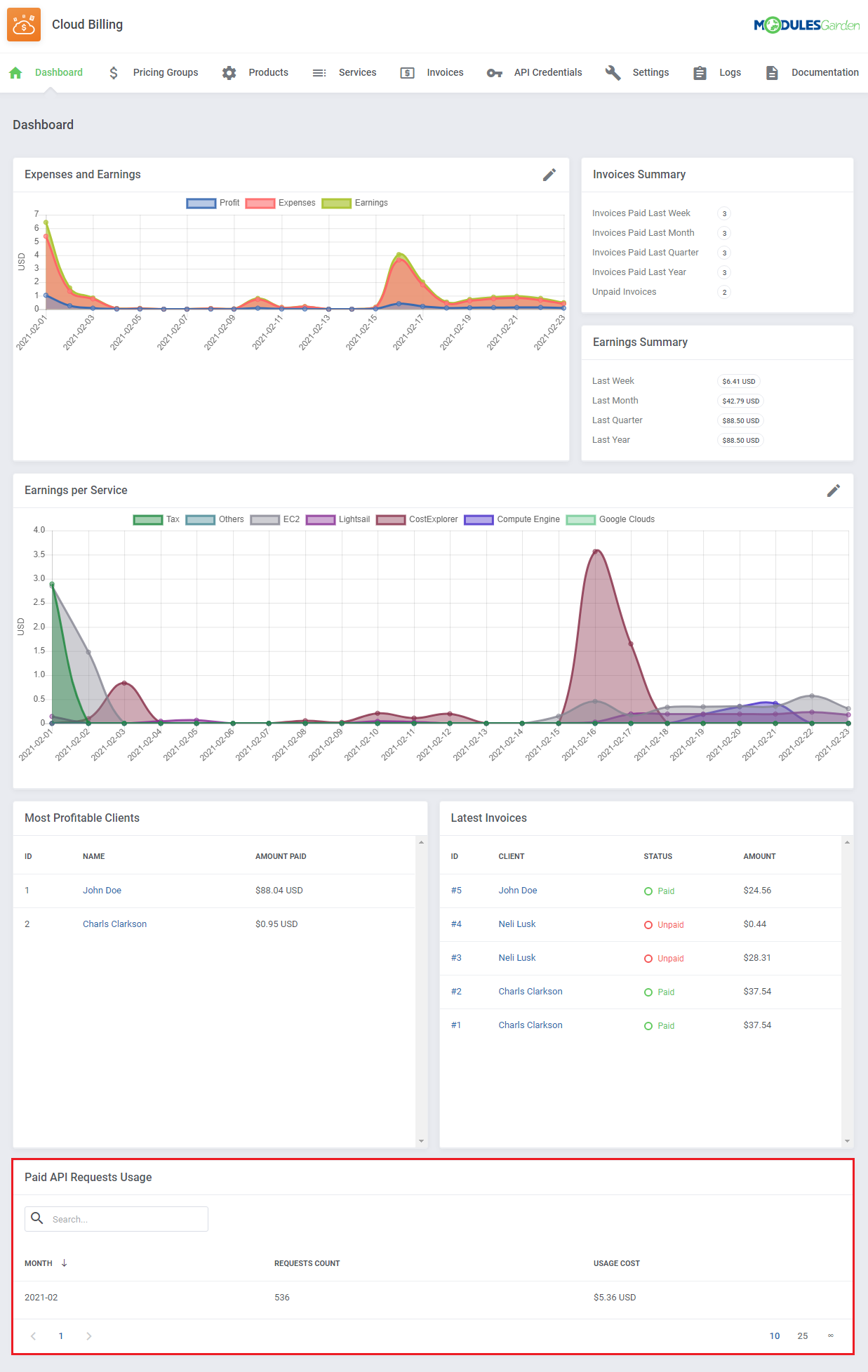Click the API Credentials key icon
Screen dimensions: 868x1372
point(495,73)
